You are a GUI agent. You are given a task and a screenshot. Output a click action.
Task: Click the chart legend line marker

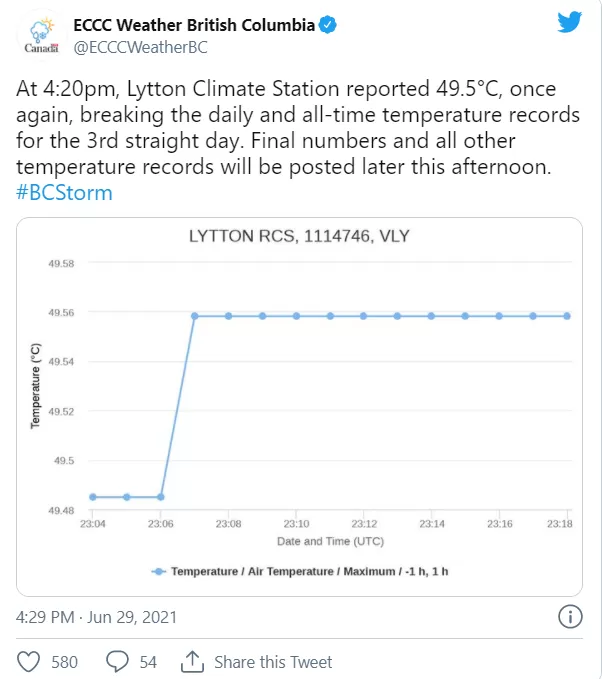pos(159,572)
